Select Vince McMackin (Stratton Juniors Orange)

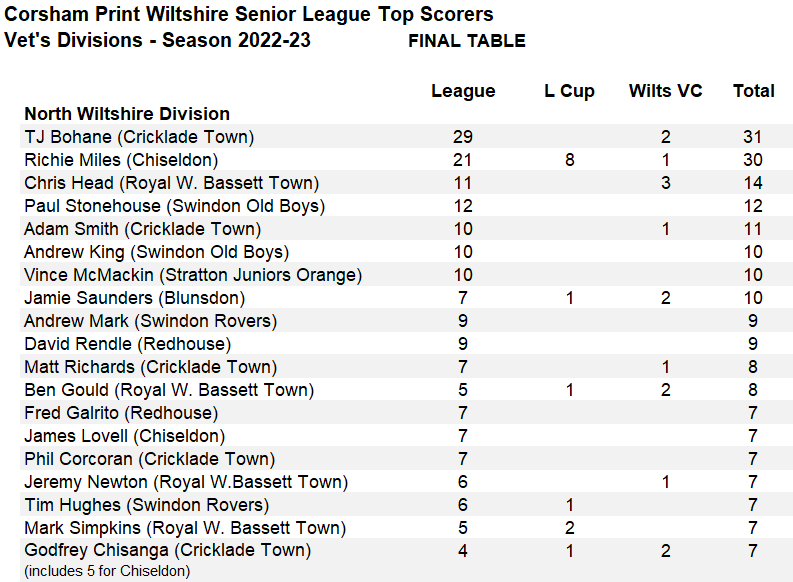(193, 275)
